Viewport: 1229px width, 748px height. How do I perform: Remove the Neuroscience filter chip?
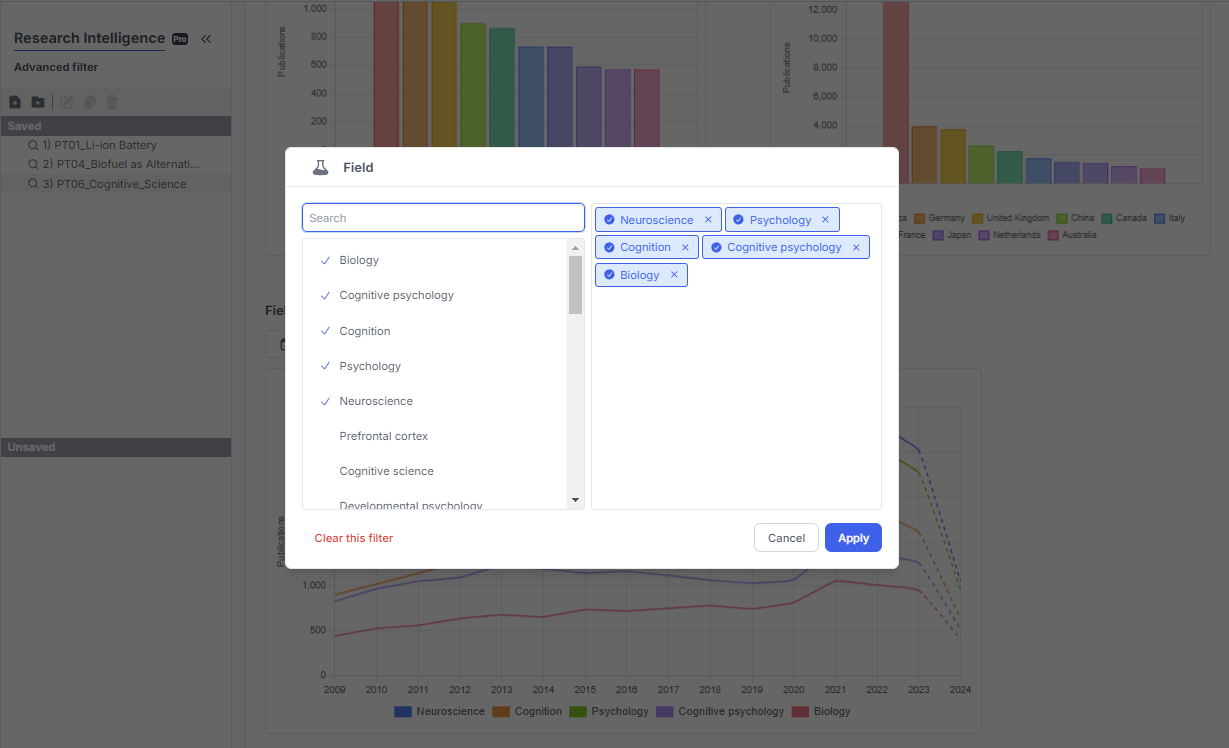709,219
